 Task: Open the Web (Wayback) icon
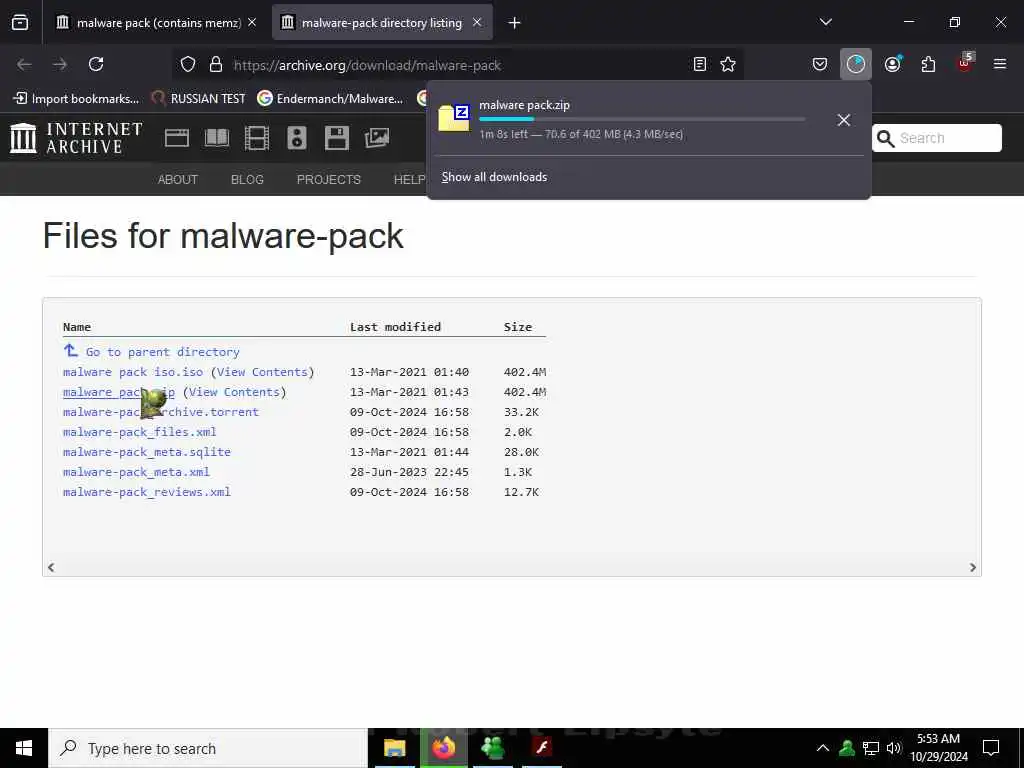tap(177, 138)
